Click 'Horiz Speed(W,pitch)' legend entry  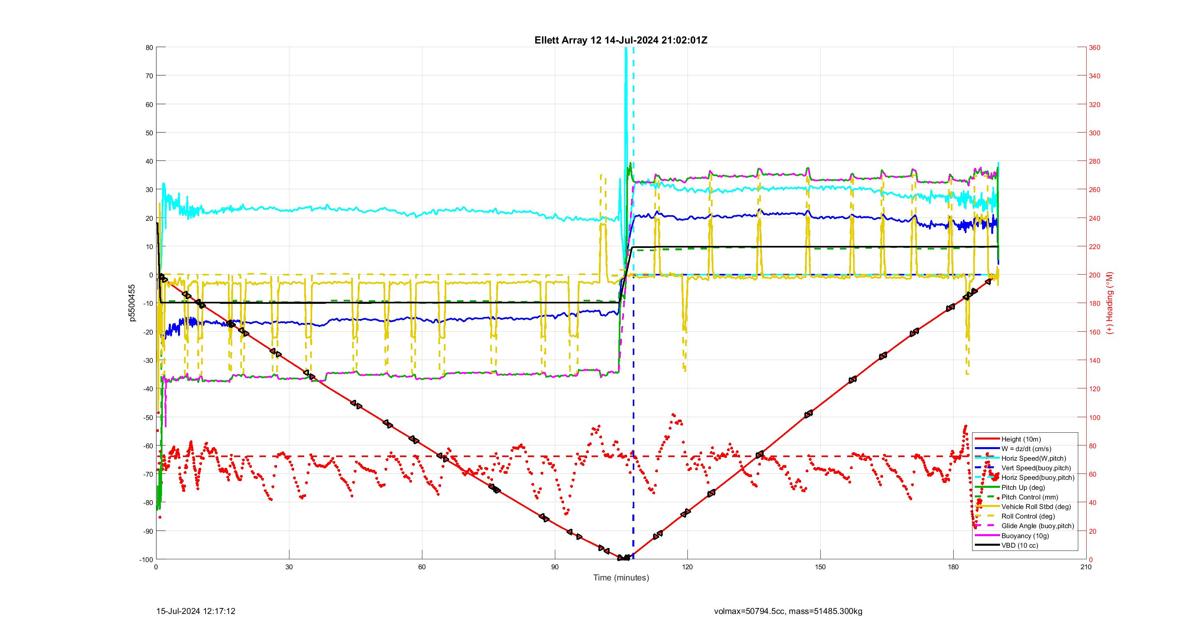pyautogui.click(x=1033, y=458)
